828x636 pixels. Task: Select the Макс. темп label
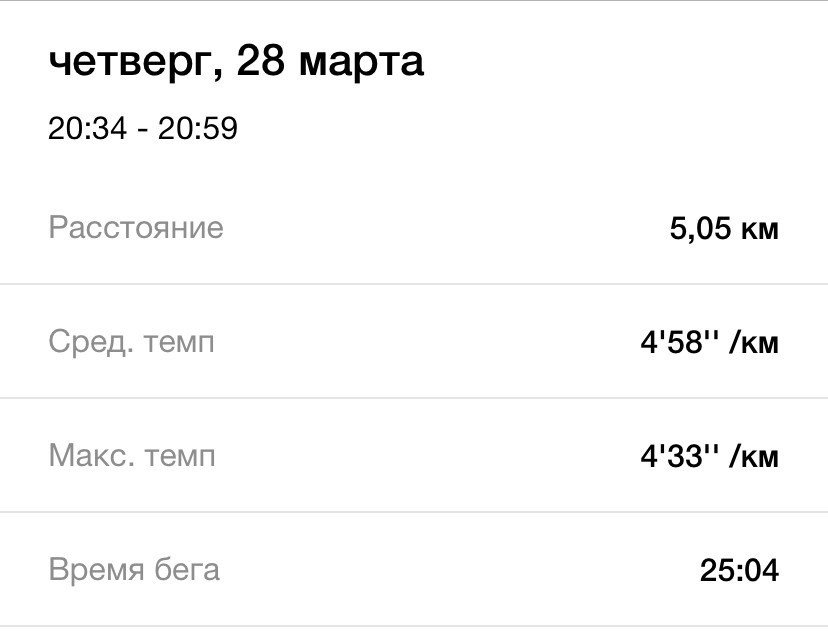[x=132, y=455]
